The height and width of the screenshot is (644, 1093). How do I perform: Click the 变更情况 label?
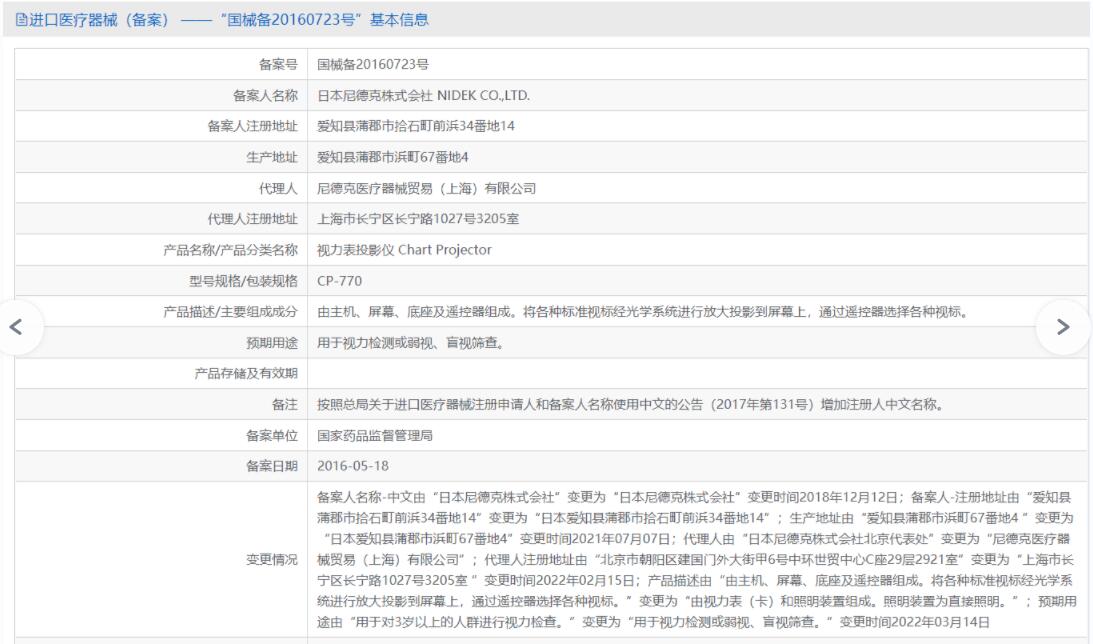pyautogui.click(x=272, y=560)
